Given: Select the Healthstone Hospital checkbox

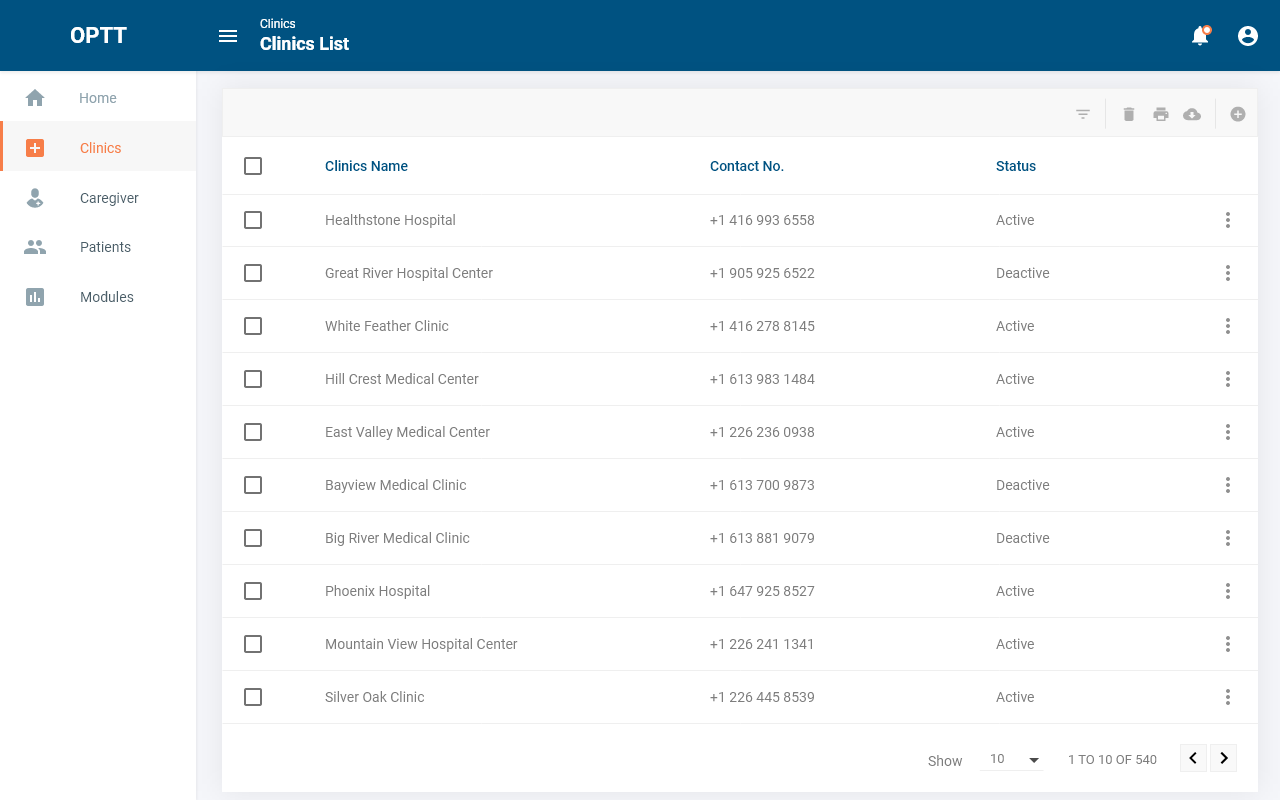Looking at the screenshot, I should (253, 220).
